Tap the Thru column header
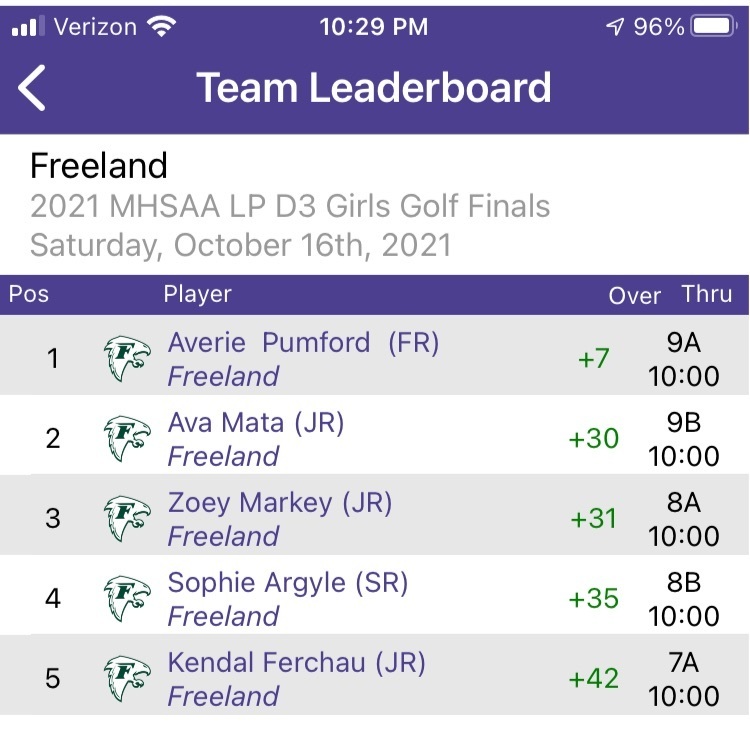750x750 pixels. point(706,294)
